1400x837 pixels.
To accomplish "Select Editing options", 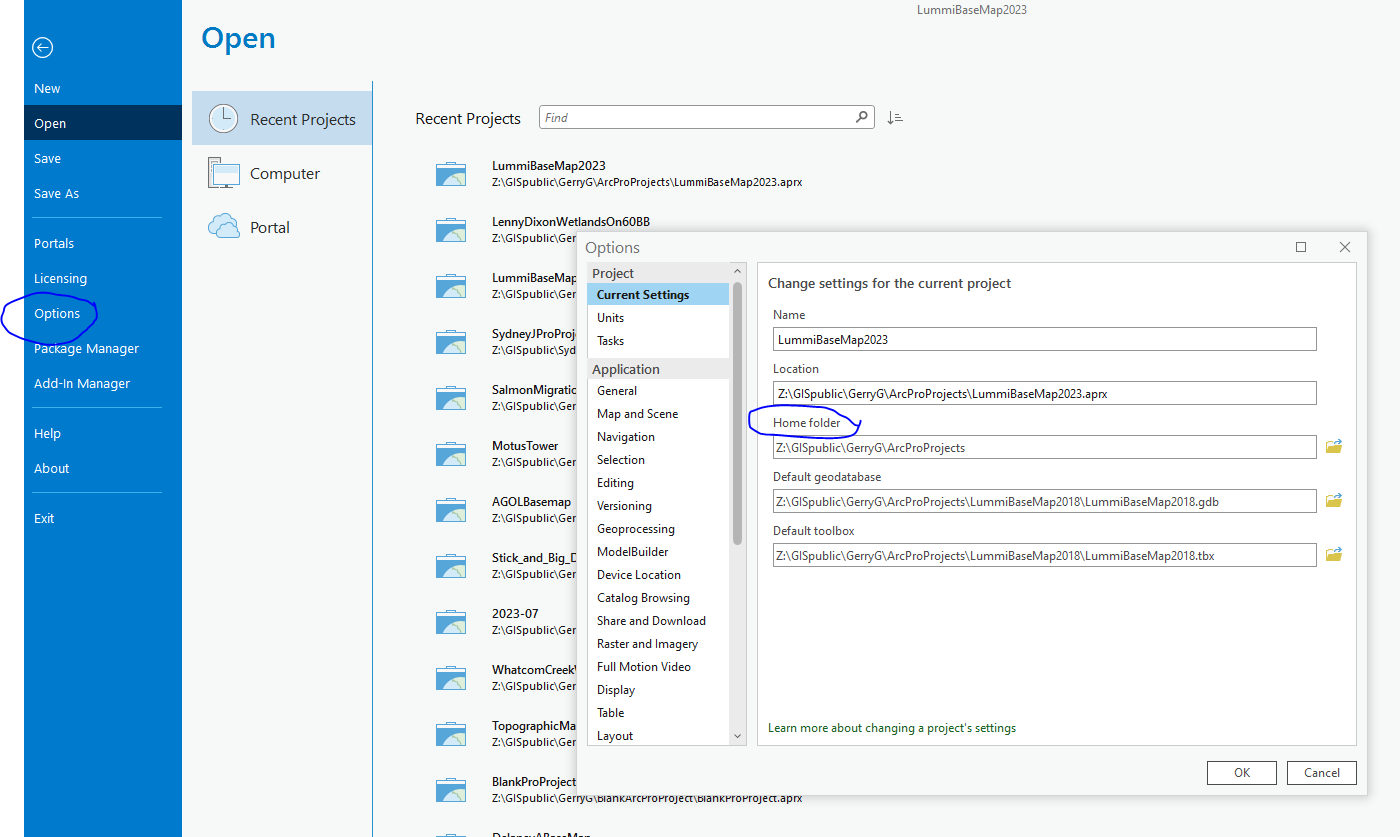I will click(659, 482).
